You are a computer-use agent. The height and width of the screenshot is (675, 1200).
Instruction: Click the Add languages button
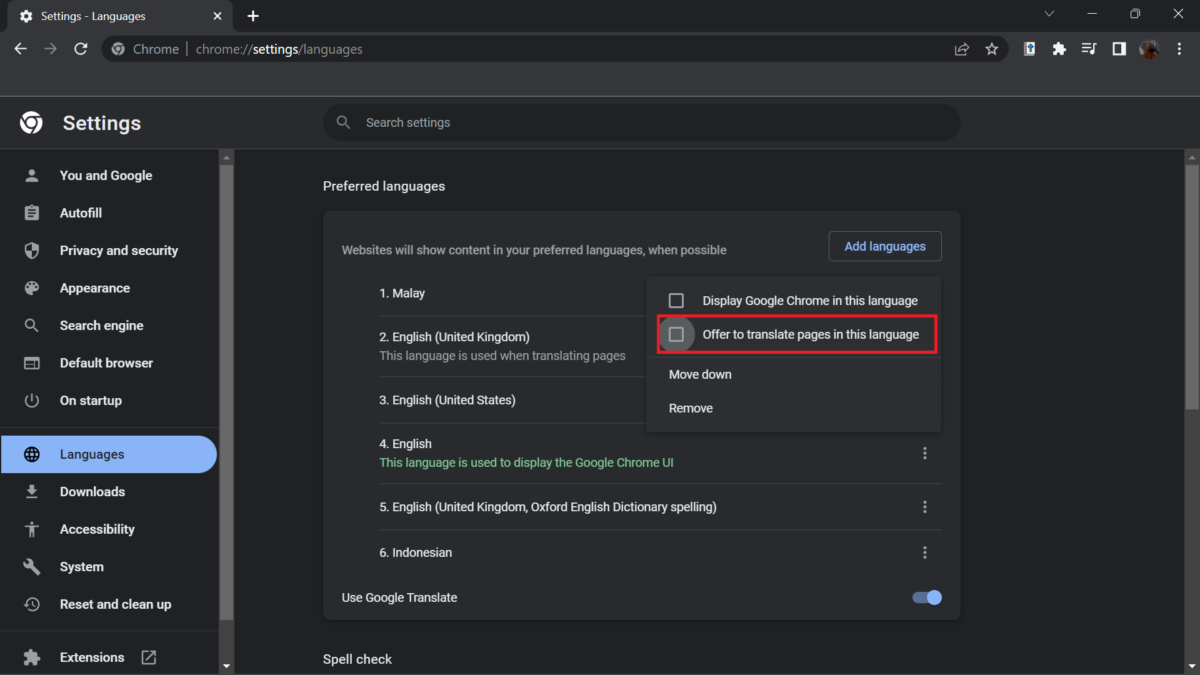point(885,246)
